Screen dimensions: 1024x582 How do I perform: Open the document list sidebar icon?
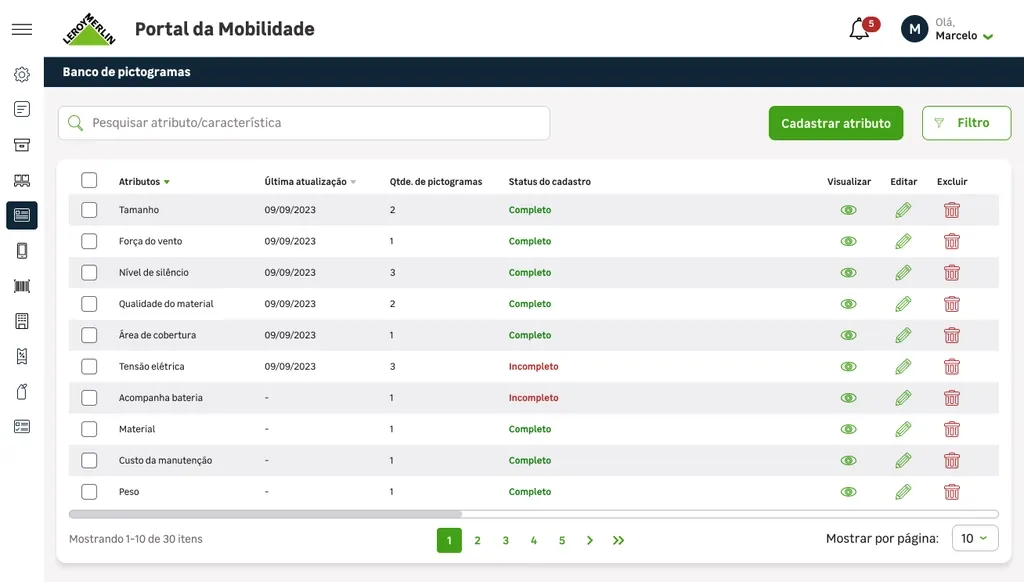pyautogui.click(x=22, y=109)
